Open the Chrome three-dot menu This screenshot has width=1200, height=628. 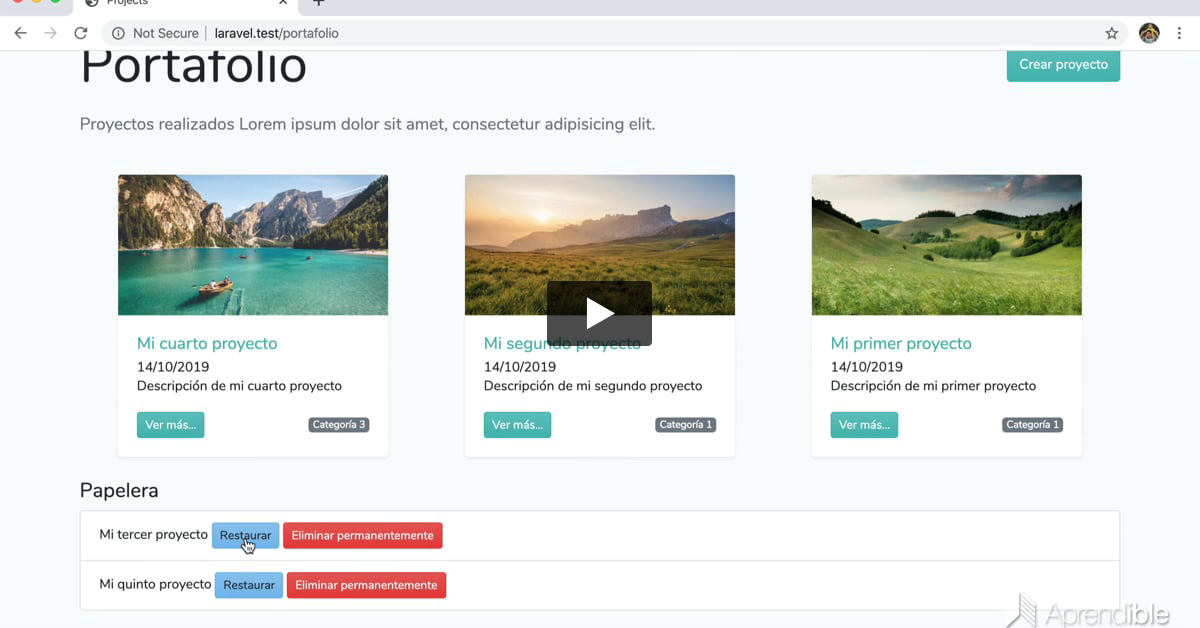(x=1180, y=33)
